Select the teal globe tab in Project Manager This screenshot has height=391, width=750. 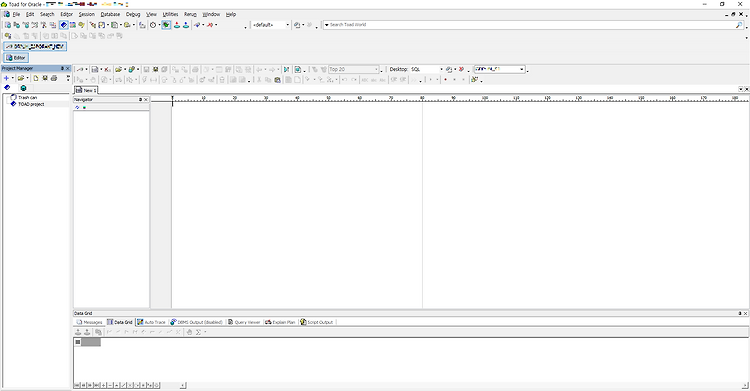[23, 88]
